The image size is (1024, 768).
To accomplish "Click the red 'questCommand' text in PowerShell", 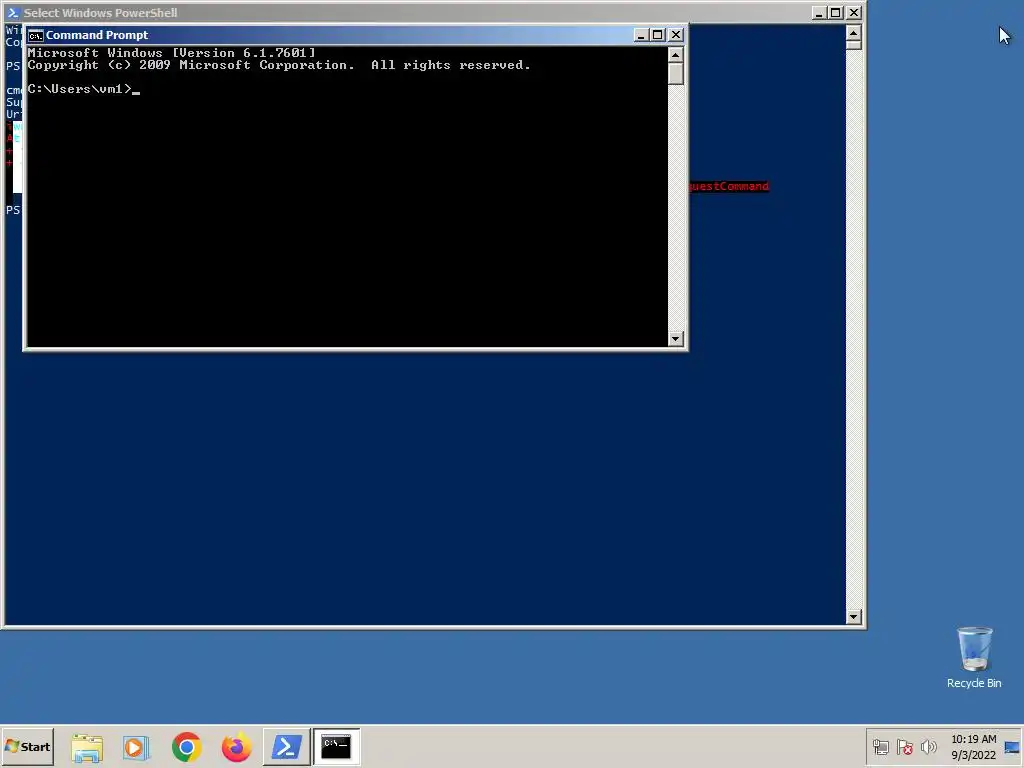I will pyautogui.click(x=729, y=186).
